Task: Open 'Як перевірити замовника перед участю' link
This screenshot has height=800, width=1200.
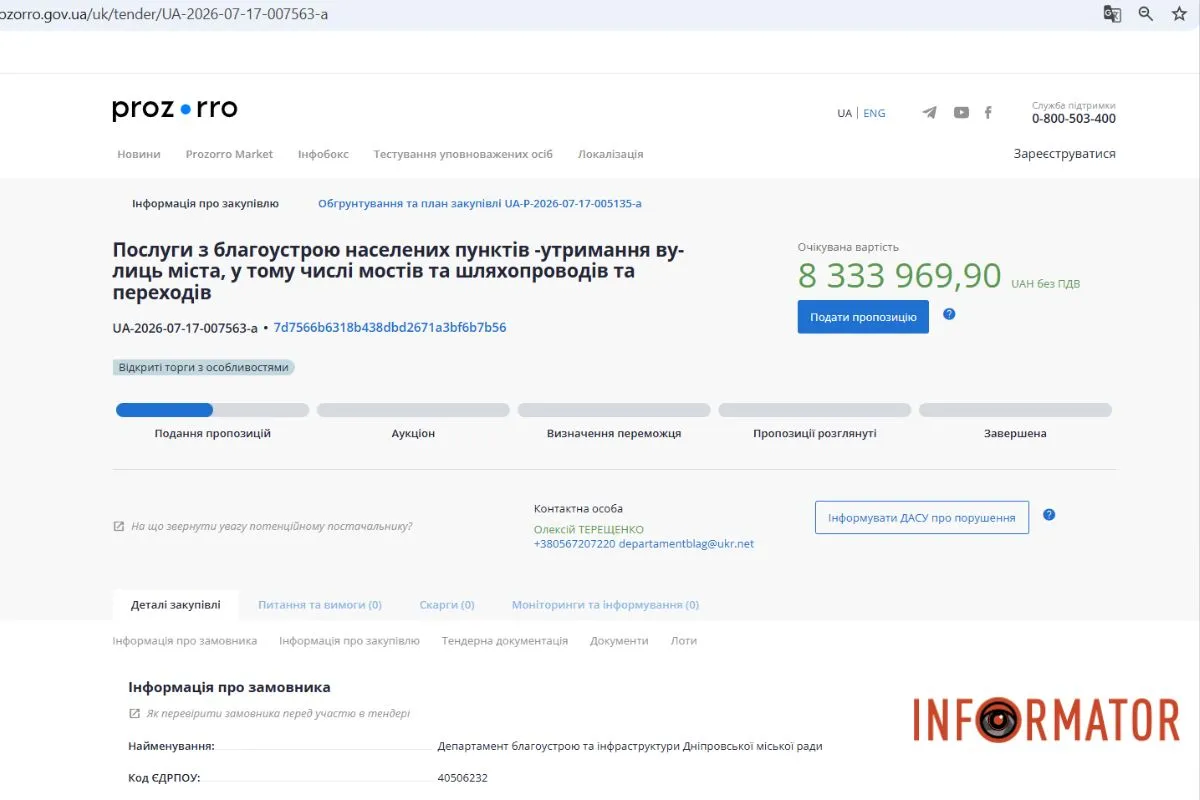Action: tap(278, 714)
